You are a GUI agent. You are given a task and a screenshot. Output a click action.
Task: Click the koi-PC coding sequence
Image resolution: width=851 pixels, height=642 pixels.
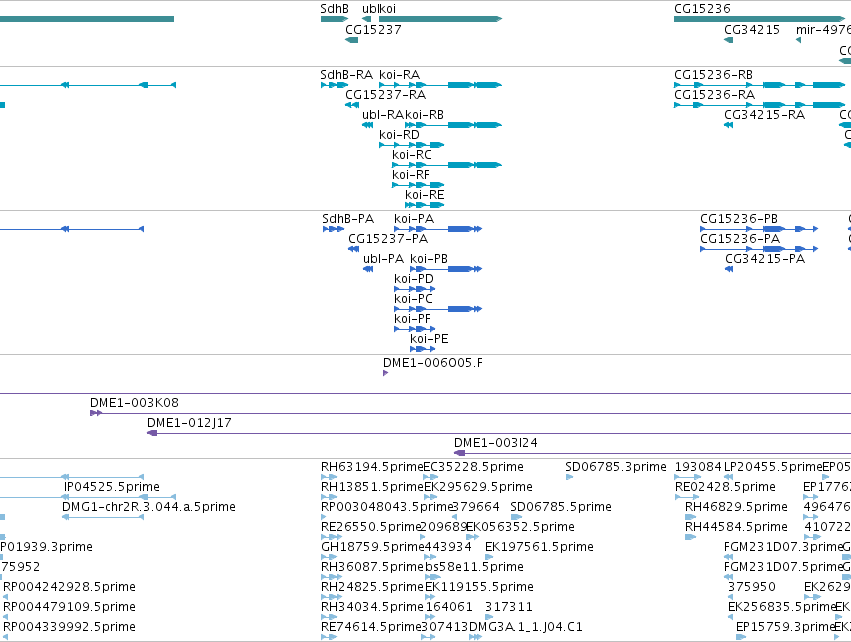pyautogui.click(x=438, y=309)
